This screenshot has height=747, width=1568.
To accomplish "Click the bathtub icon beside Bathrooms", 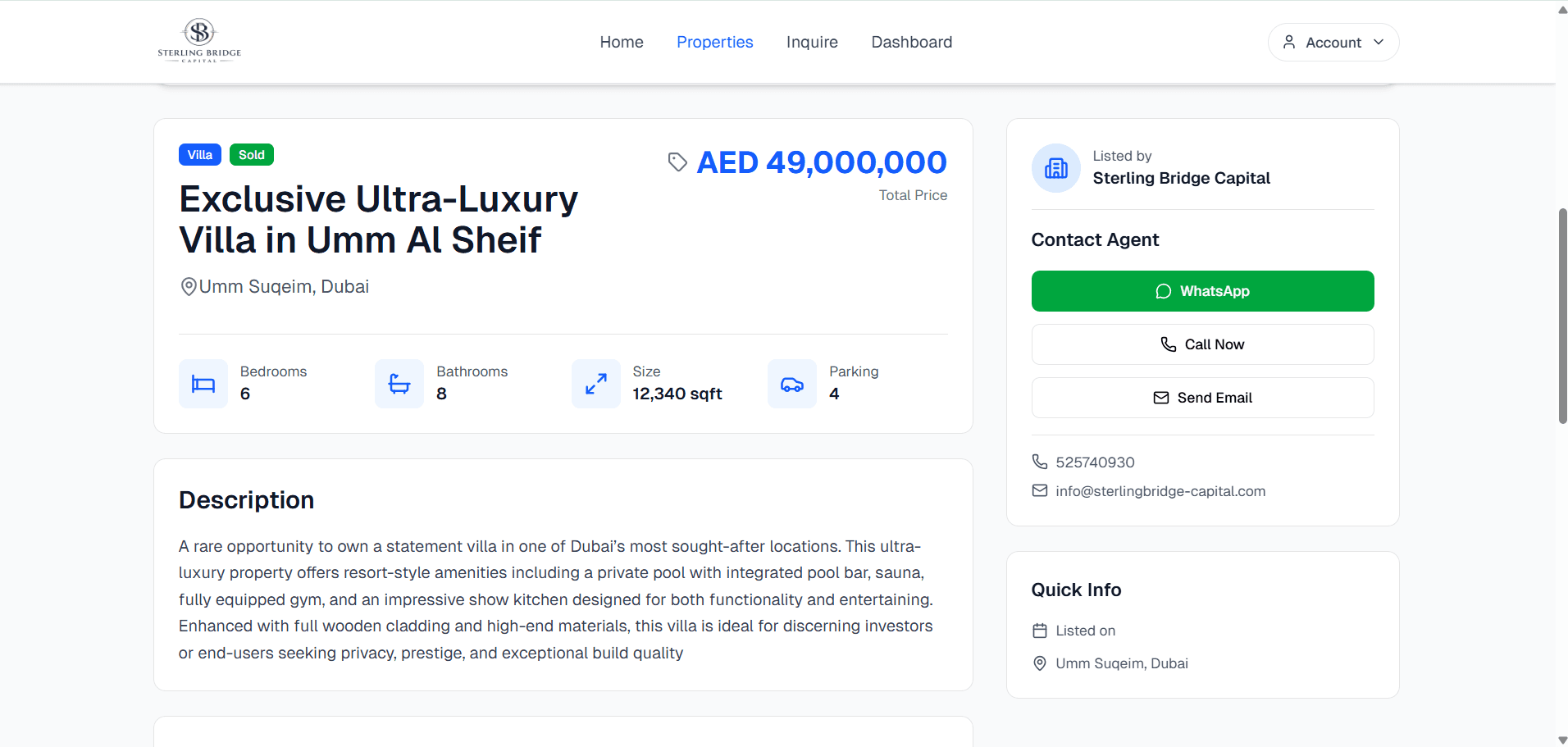I will [x=399, y=384].
